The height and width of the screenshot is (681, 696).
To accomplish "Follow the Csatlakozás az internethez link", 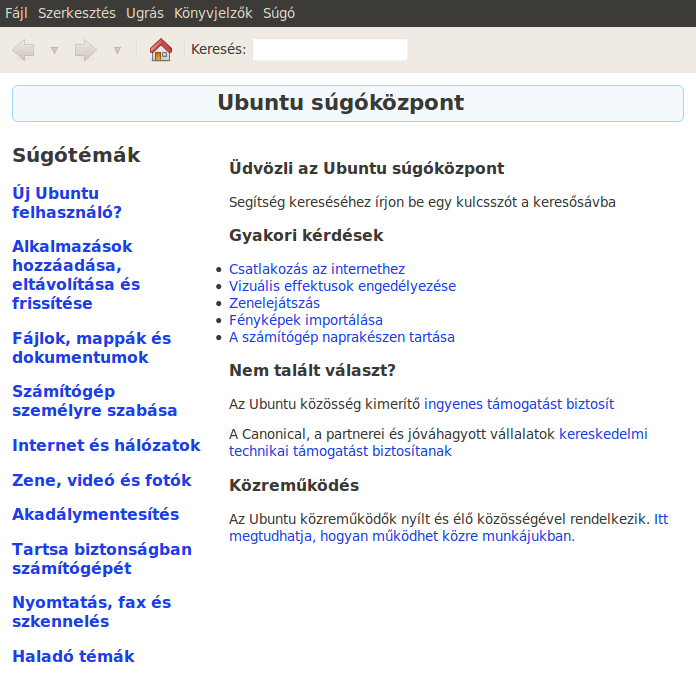I will coord(317,269).
